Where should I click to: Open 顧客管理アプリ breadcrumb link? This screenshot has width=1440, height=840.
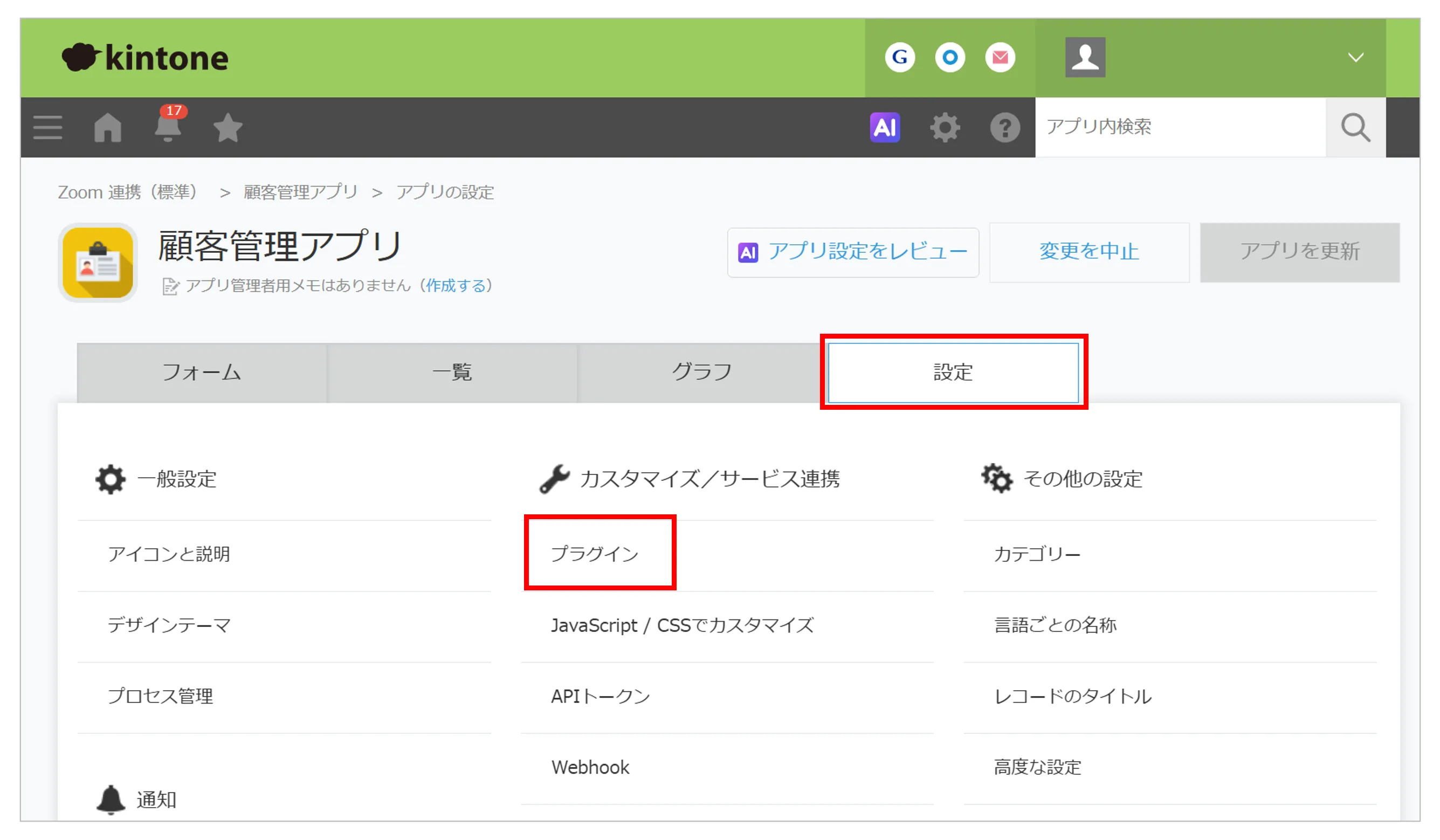tap(301, 192)
